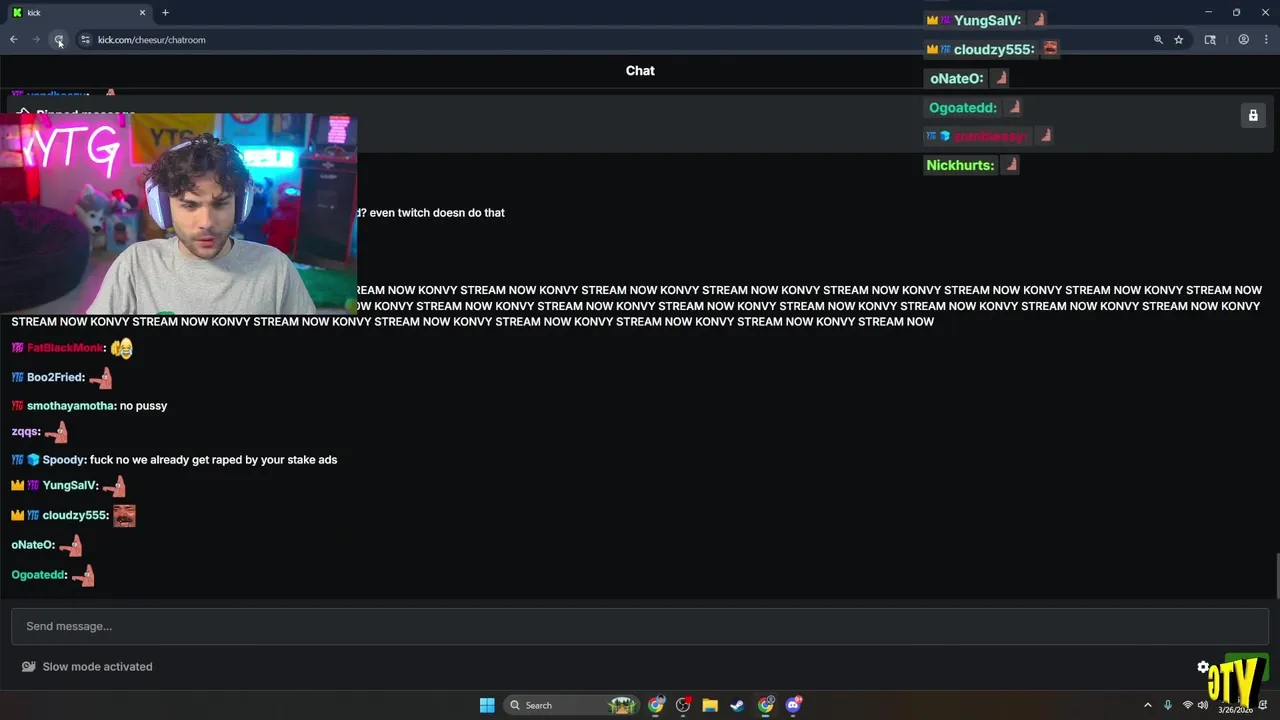
Task: Open File Explorer from the taskbar
Action: (710, 705)
